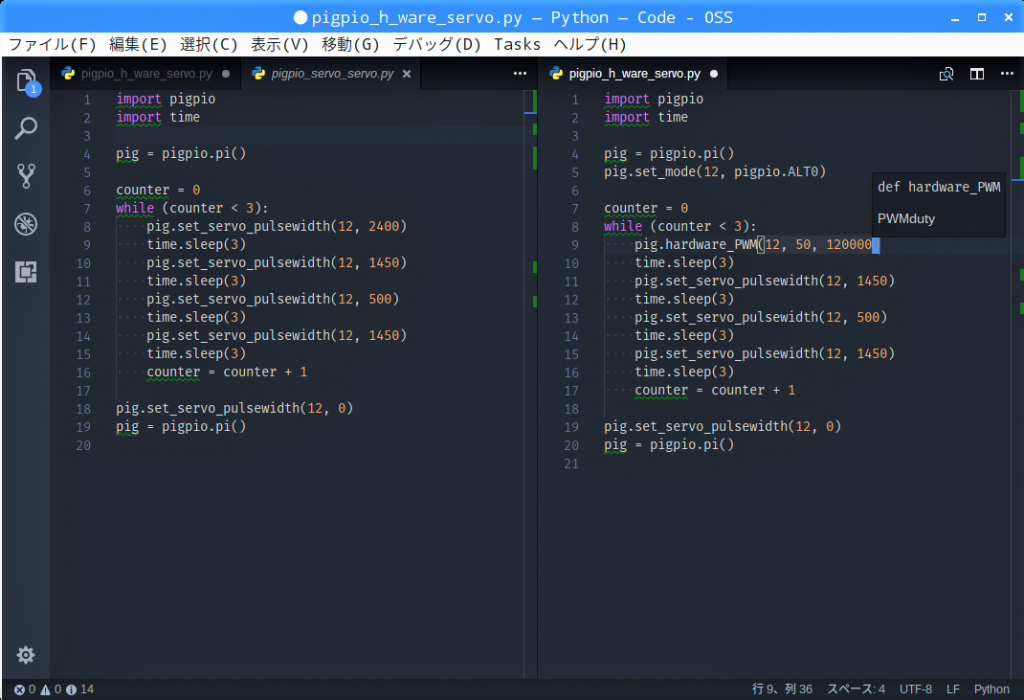Split the right editor with split icon
The height and width of the screenshot is (700, 1024).
[x=977, y=74]
